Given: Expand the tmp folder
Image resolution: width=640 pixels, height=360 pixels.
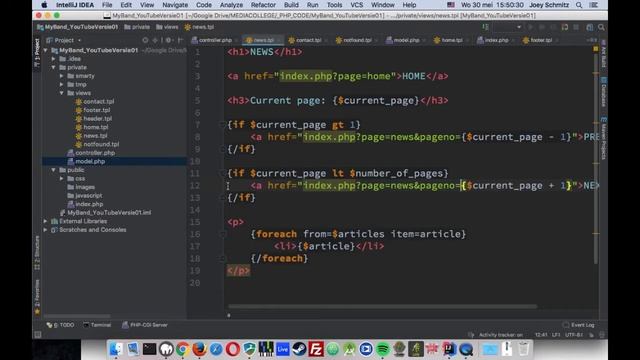Looking at the screenshot, I should click(x=62, y=84).
